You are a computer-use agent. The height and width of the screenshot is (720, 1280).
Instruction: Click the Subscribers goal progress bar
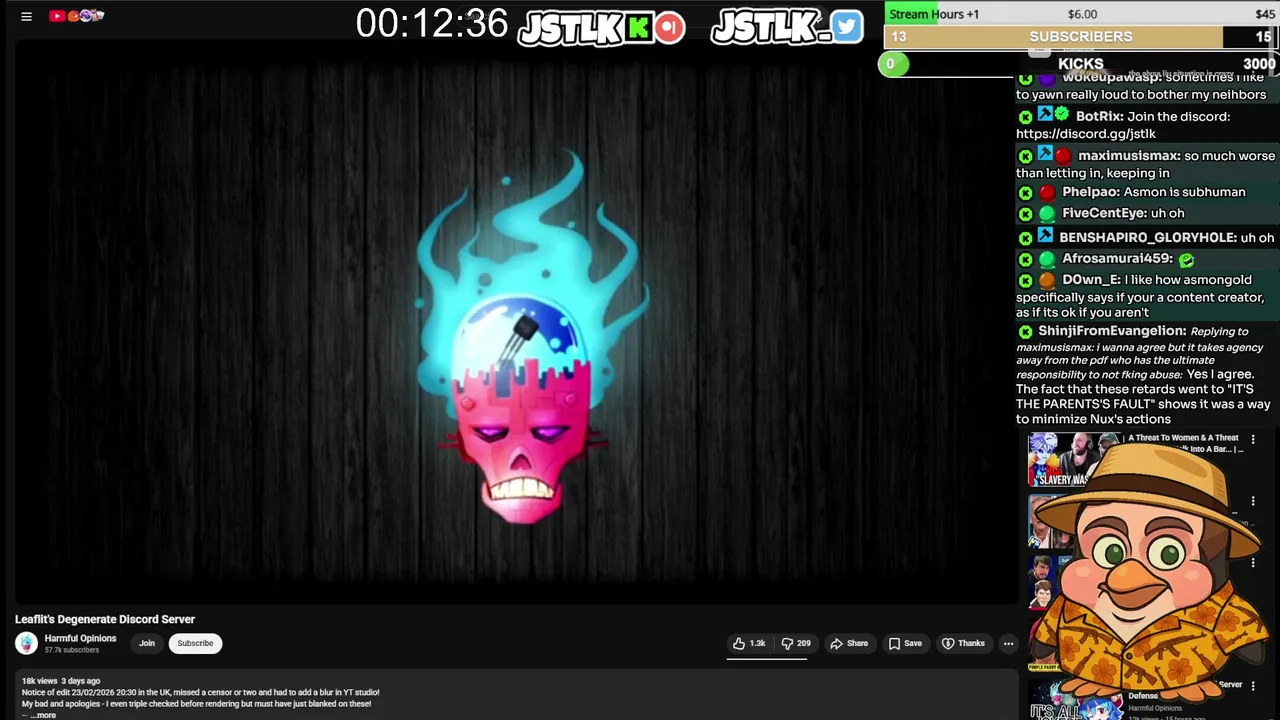click(1081, 37)
